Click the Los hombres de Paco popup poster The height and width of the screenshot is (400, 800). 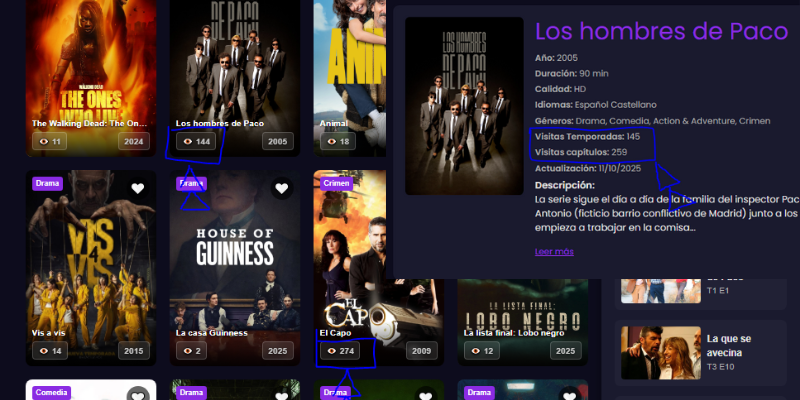point(464,106)
